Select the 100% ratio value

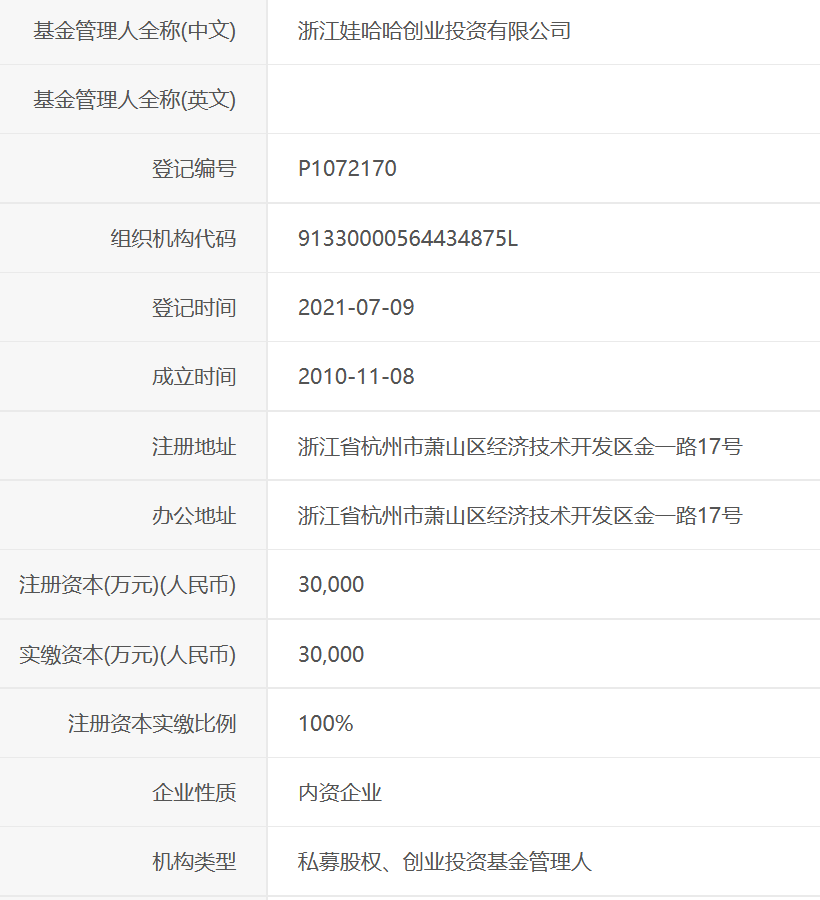point(325,723)
